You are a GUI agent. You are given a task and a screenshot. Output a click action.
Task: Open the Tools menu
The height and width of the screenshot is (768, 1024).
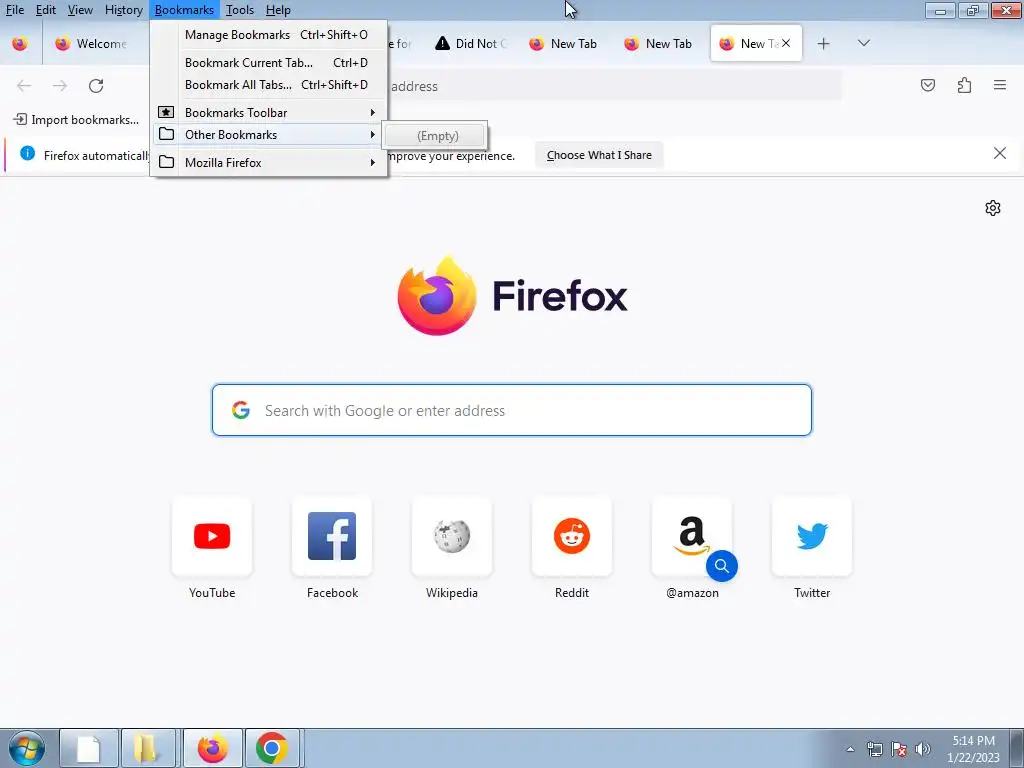[x=240, y=10]
